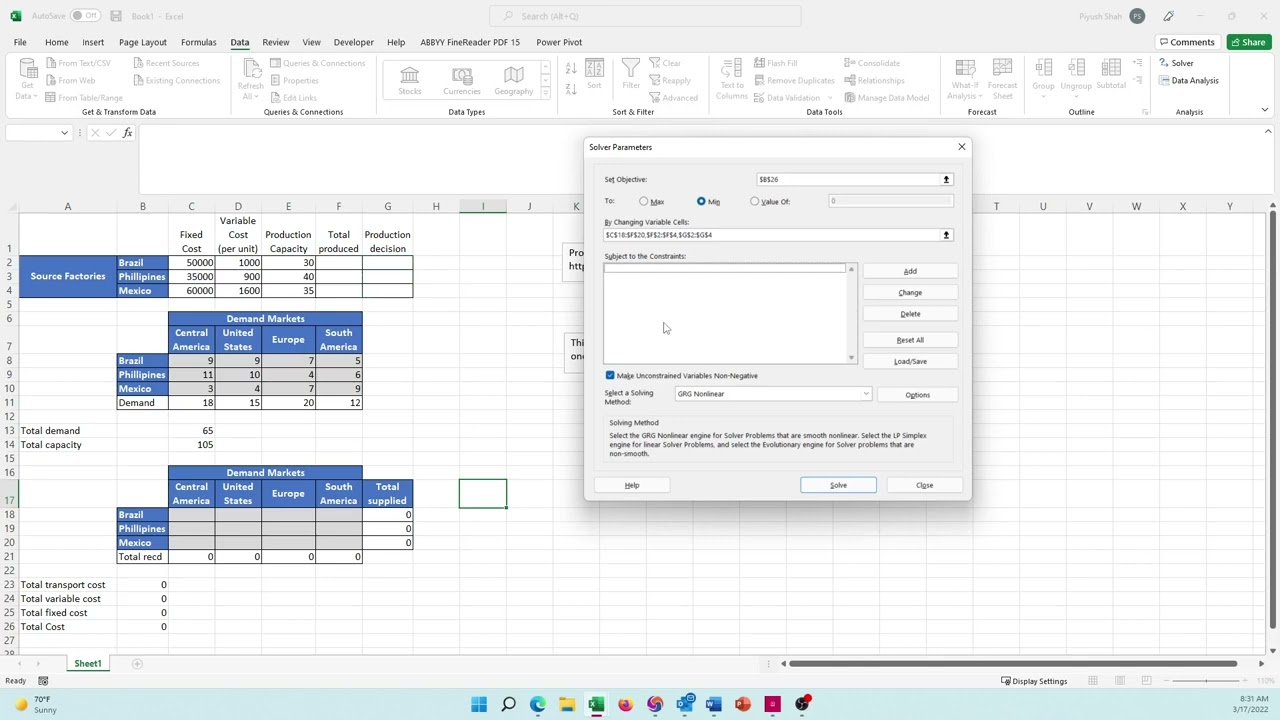Viewport: 1280px width, 720px height.
Task: Select the Min radio button
Action: (701, 202)
